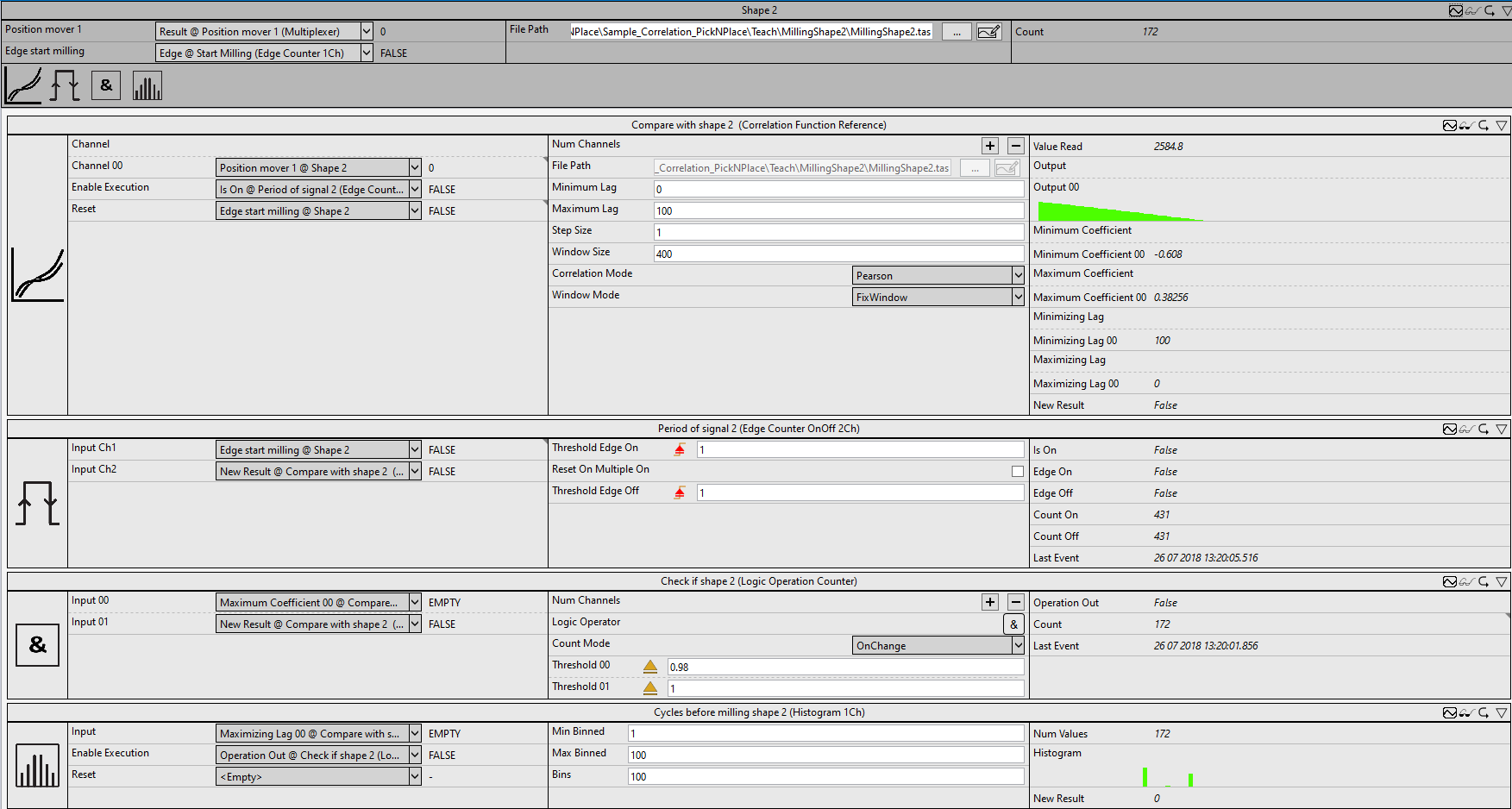Collapse the Period of signal 2 section
Screen dimensions: 1512x809
tap(1502, 429)
